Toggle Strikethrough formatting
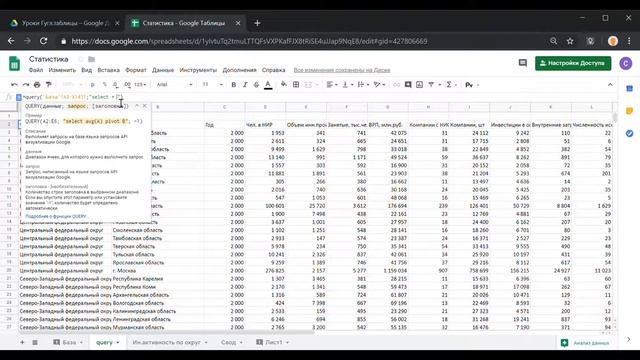 point(256,85)
